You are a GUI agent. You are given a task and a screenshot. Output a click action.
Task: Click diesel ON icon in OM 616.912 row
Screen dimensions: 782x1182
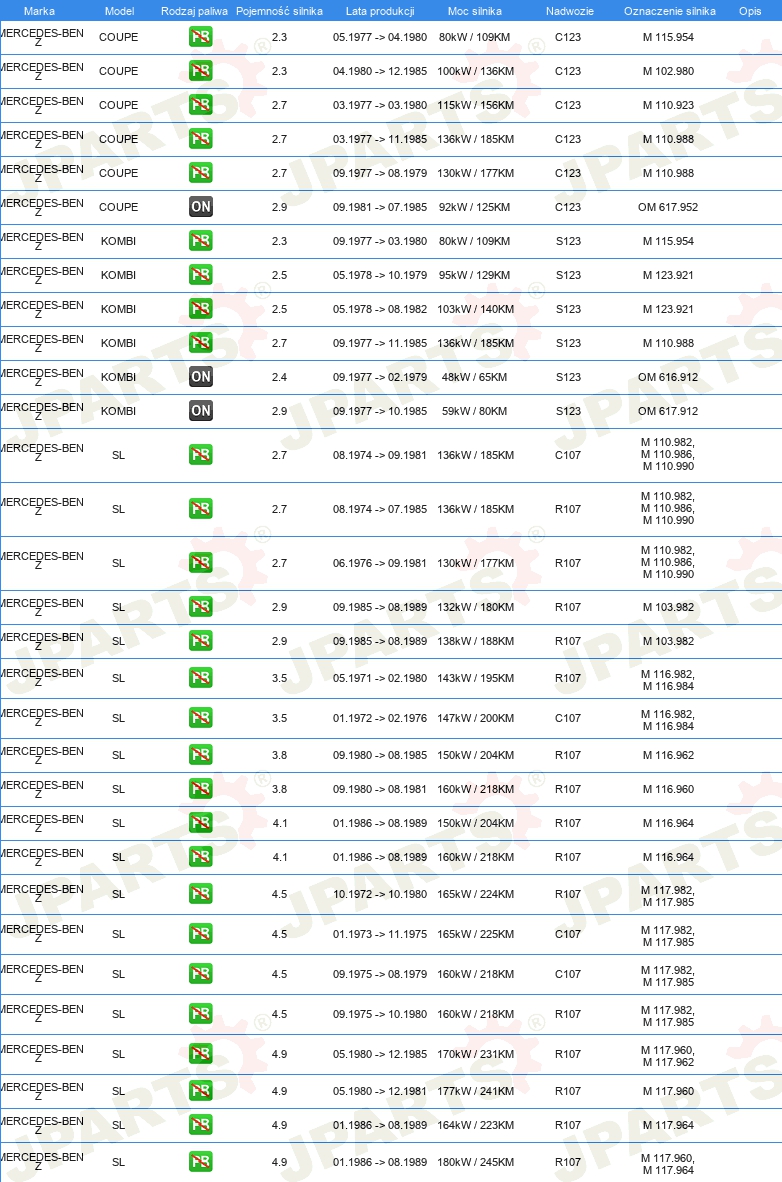(x=201, y=376)
